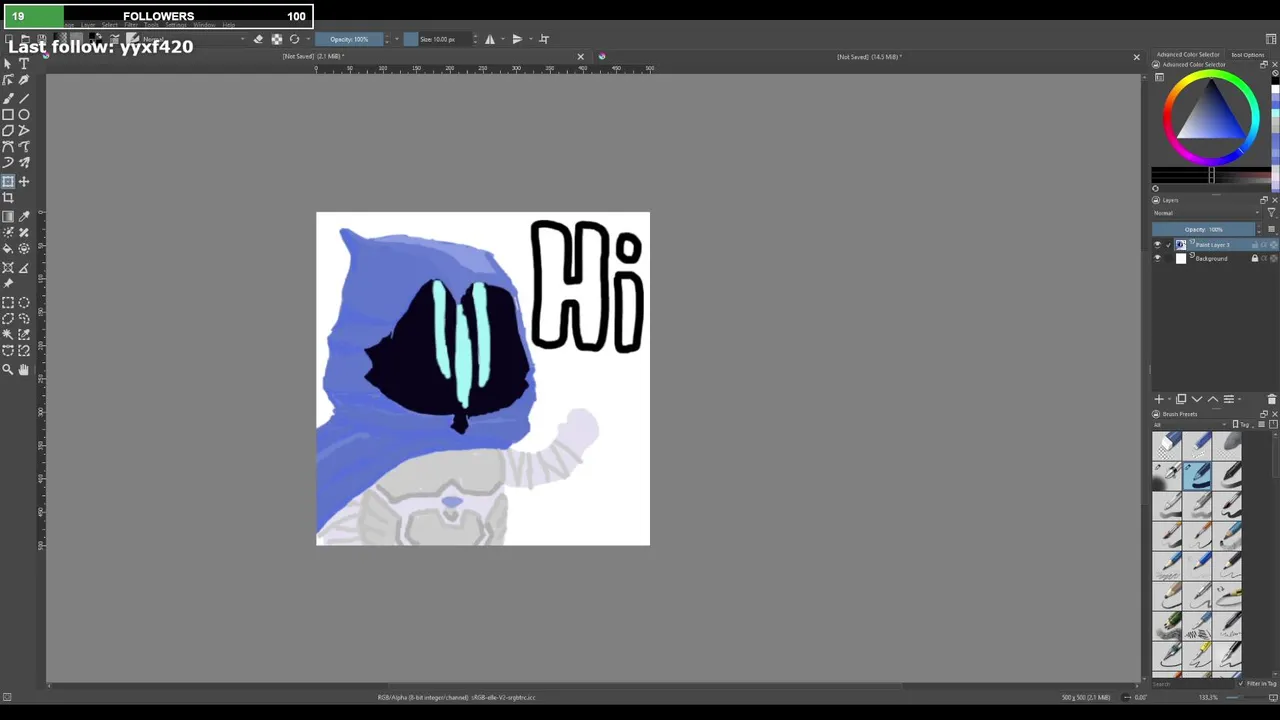This screenshot has height=720, width=1280.
Task: Toggle horizontal mirror tool
Action: [490, 39]
